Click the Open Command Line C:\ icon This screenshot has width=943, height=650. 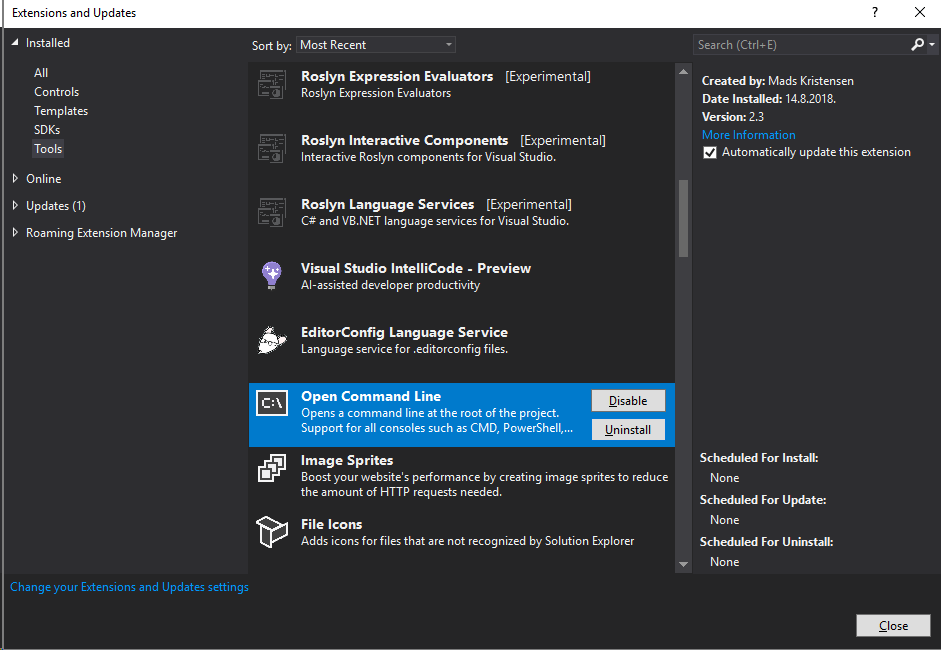click(272, 403)
